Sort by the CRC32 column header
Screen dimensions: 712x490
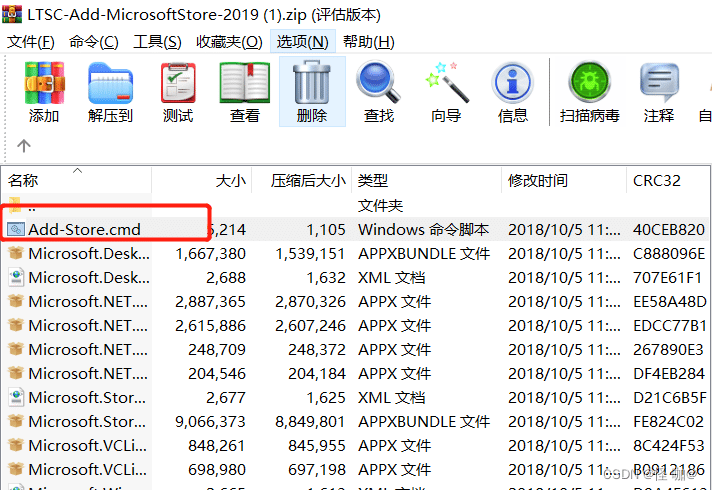coord(668,181)
